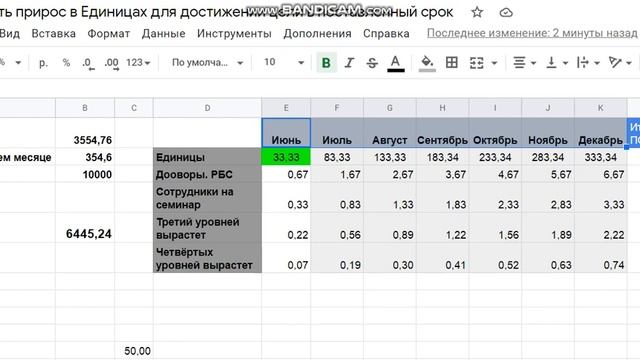The image size is (640, 360).
Task: Open the cell borders menu
Action: tap(451, 62)
